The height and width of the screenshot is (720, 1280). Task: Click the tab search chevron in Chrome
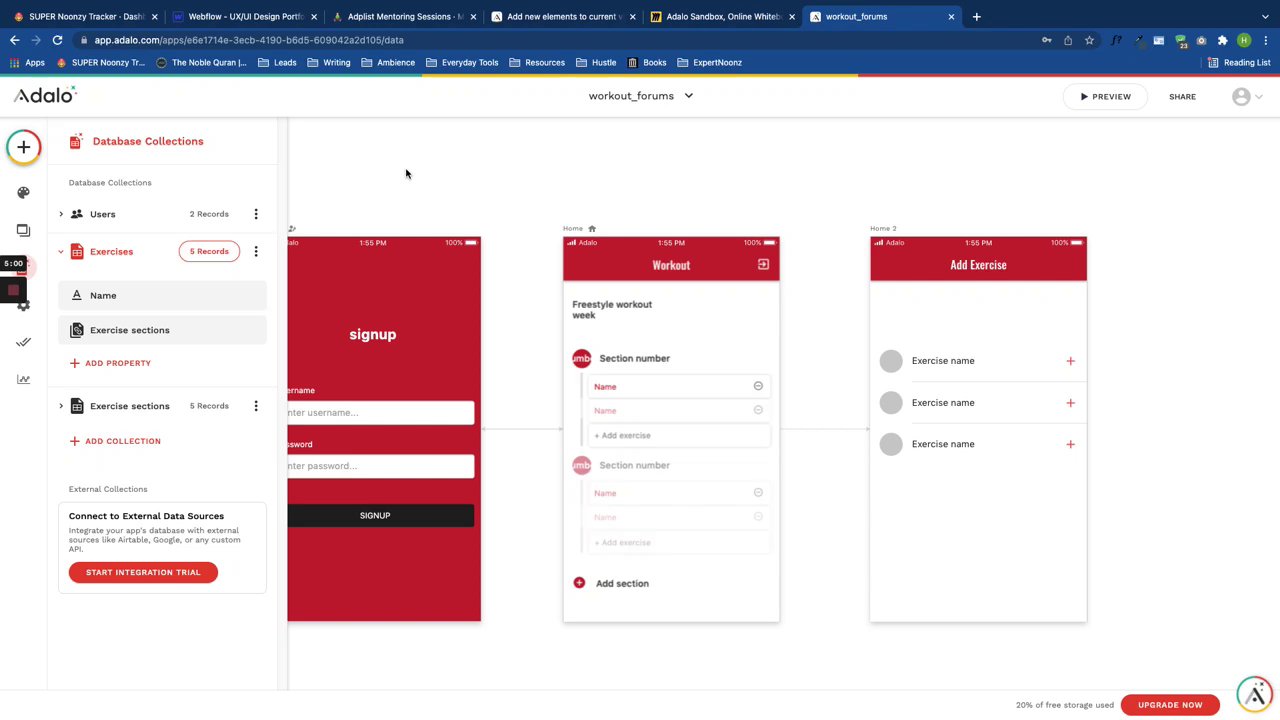coord(1263,16)
